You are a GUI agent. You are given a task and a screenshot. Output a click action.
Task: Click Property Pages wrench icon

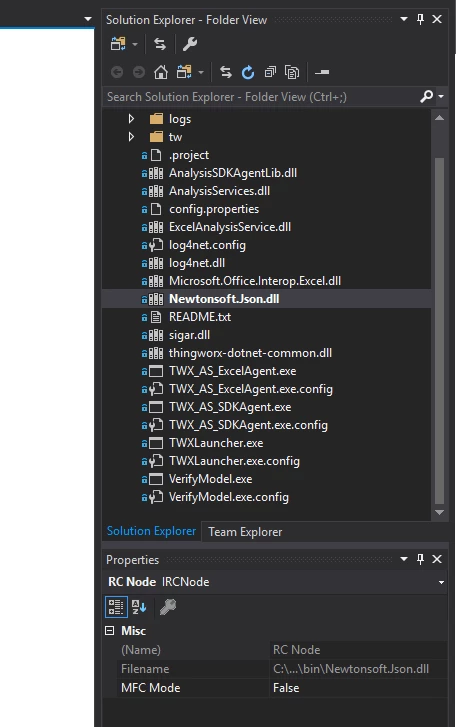click(168, 607)
